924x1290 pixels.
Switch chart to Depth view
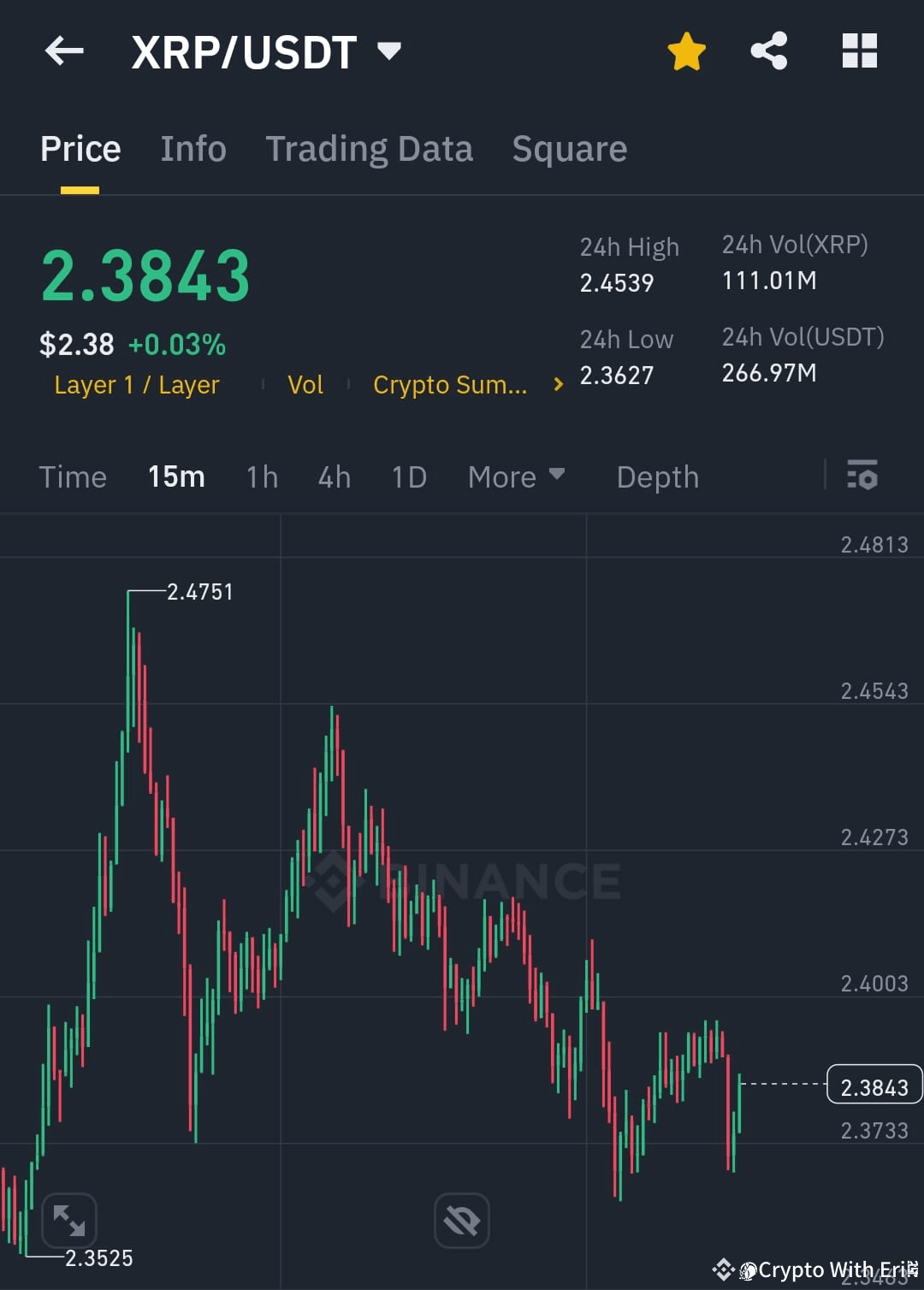coord(657,476)
